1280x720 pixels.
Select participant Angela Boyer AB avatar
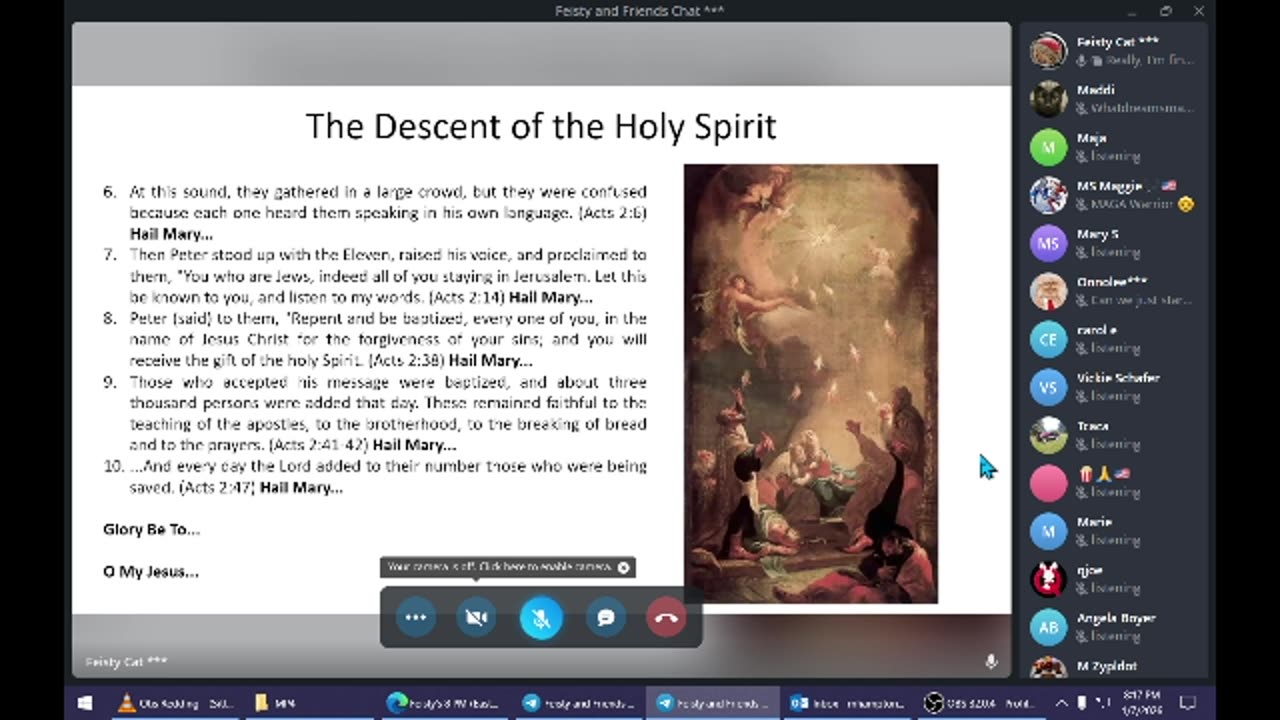click(x=1048, y=627)
